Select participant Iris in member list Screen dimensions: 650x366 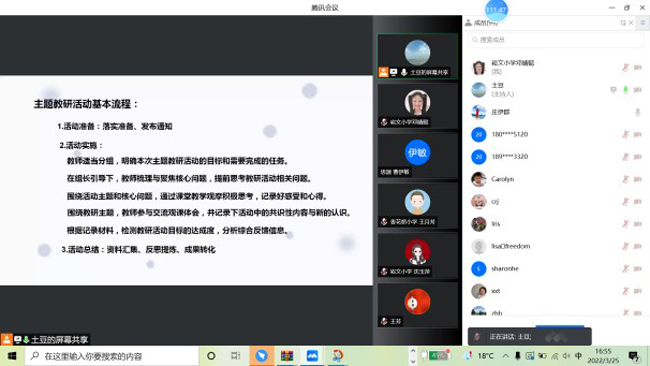click(556, 224)
